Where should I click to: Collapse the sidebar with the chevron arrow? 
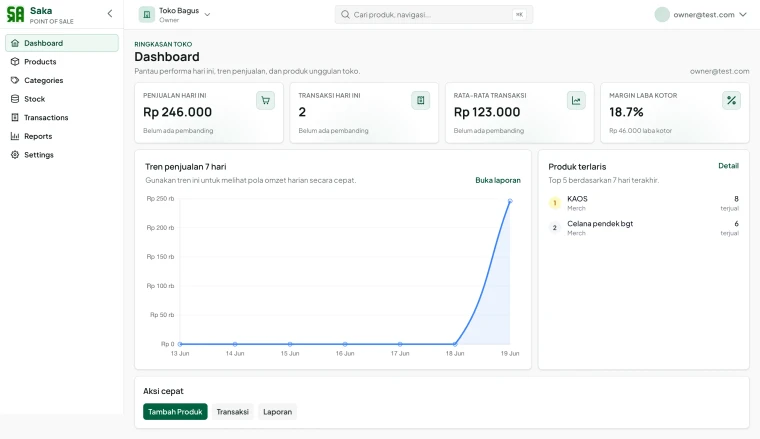tap(110, 14)
